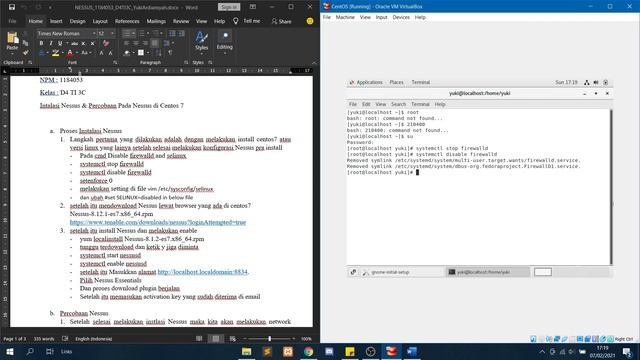Click English (Indonesia) language status entry
Viewport: 640px width, 360px height.
click(x=93, y=339)
